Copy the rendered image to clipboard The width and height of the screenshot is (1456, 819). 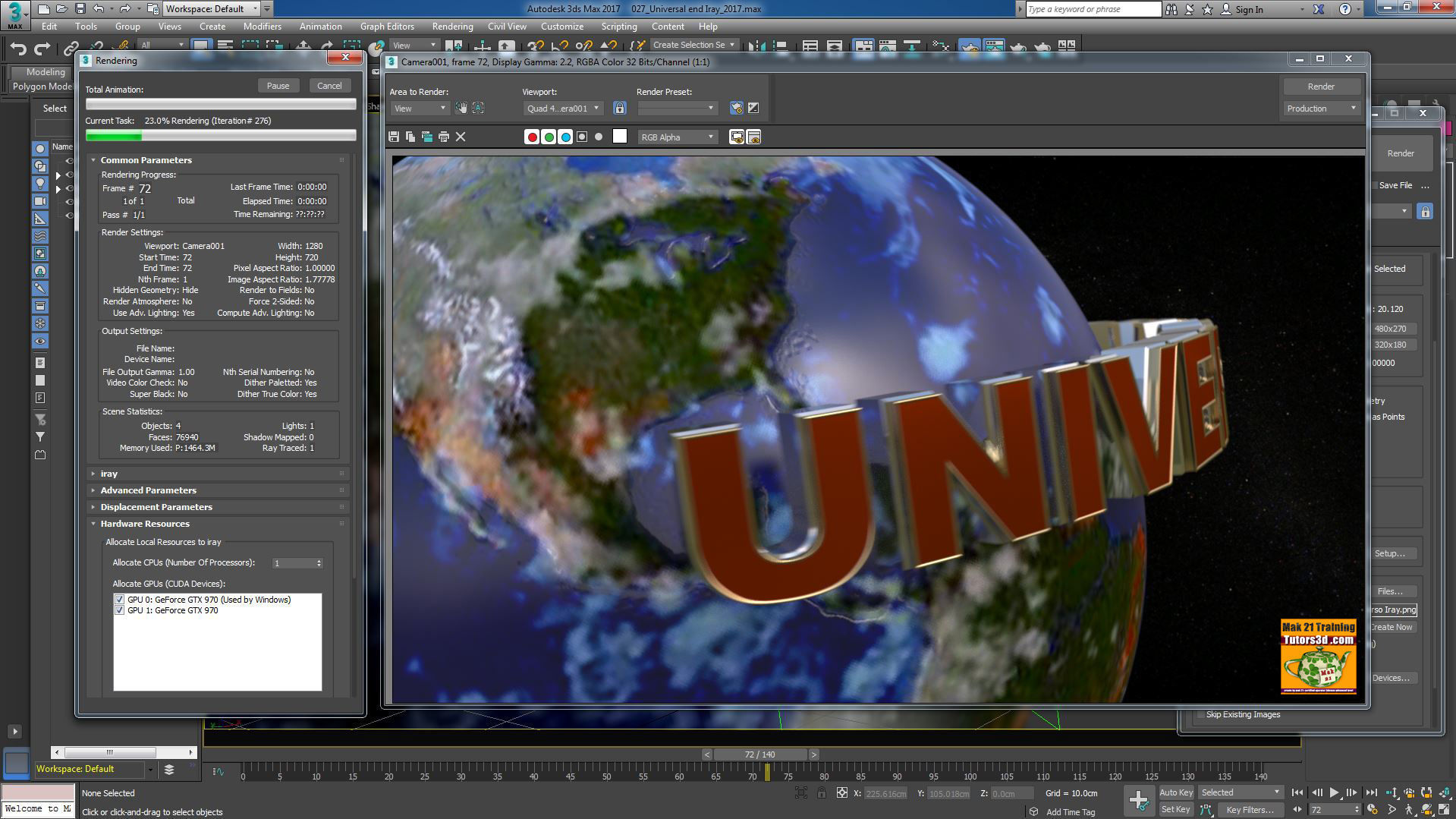pos(410,137)
